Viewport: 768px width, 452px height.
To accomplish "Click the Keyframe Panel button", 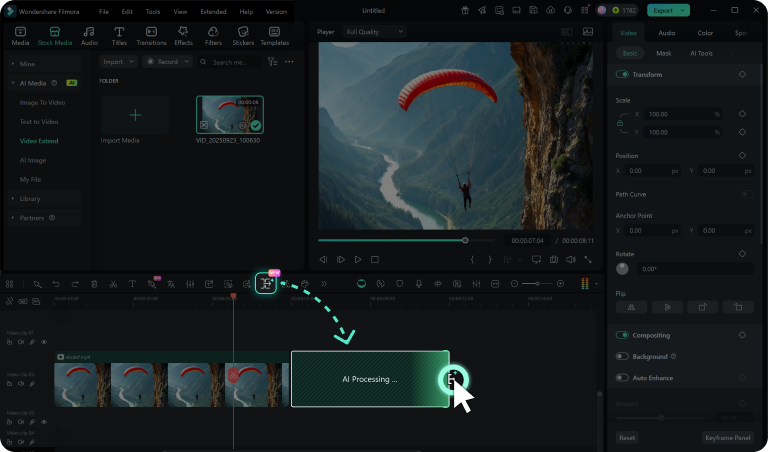I will point(727,437).
